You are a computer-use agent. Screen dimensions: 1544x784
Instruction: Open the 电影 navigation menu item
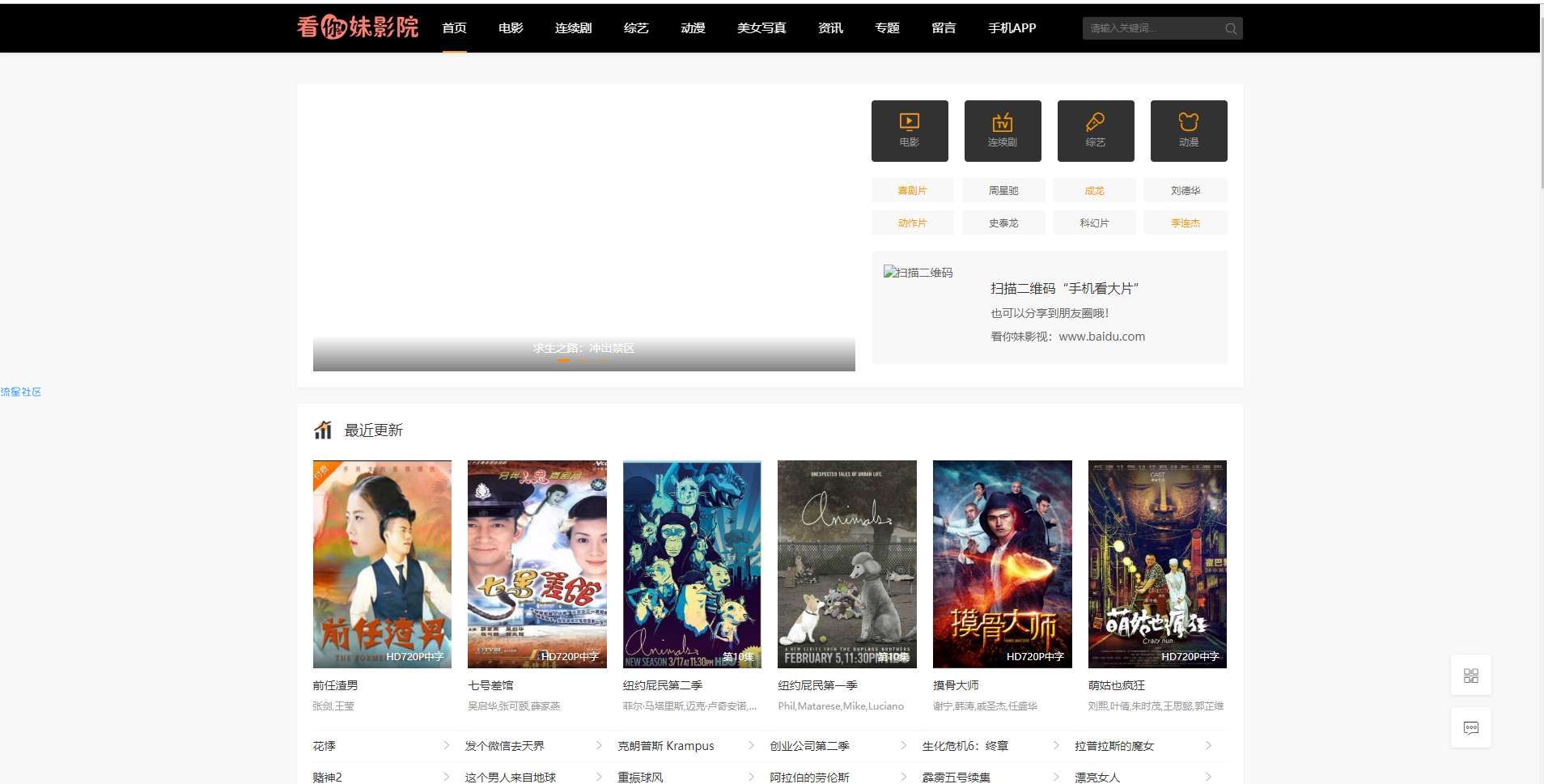[511, 28]
